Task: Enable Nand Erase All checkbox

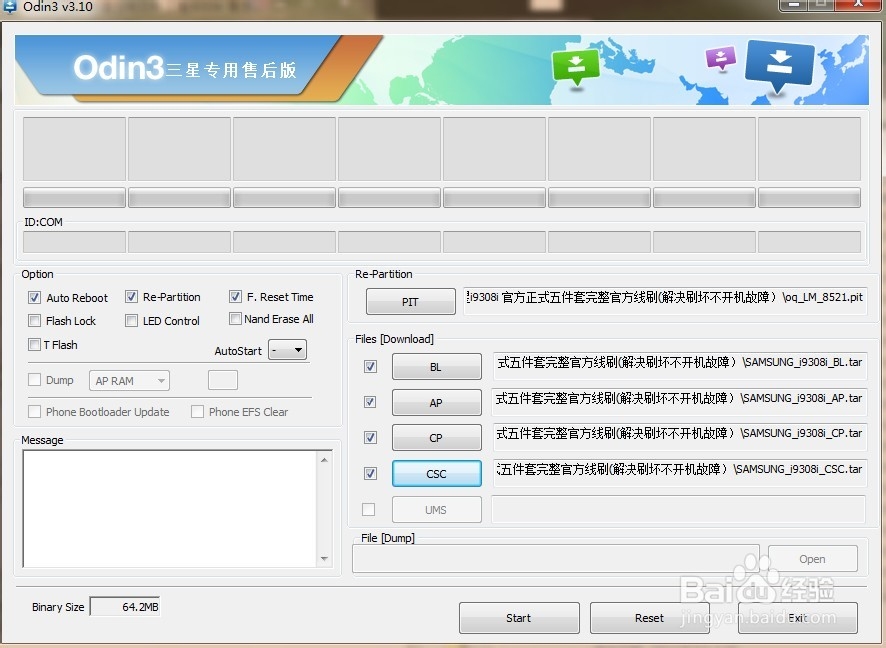Action: pyautogui.click(x=236, y=319)
